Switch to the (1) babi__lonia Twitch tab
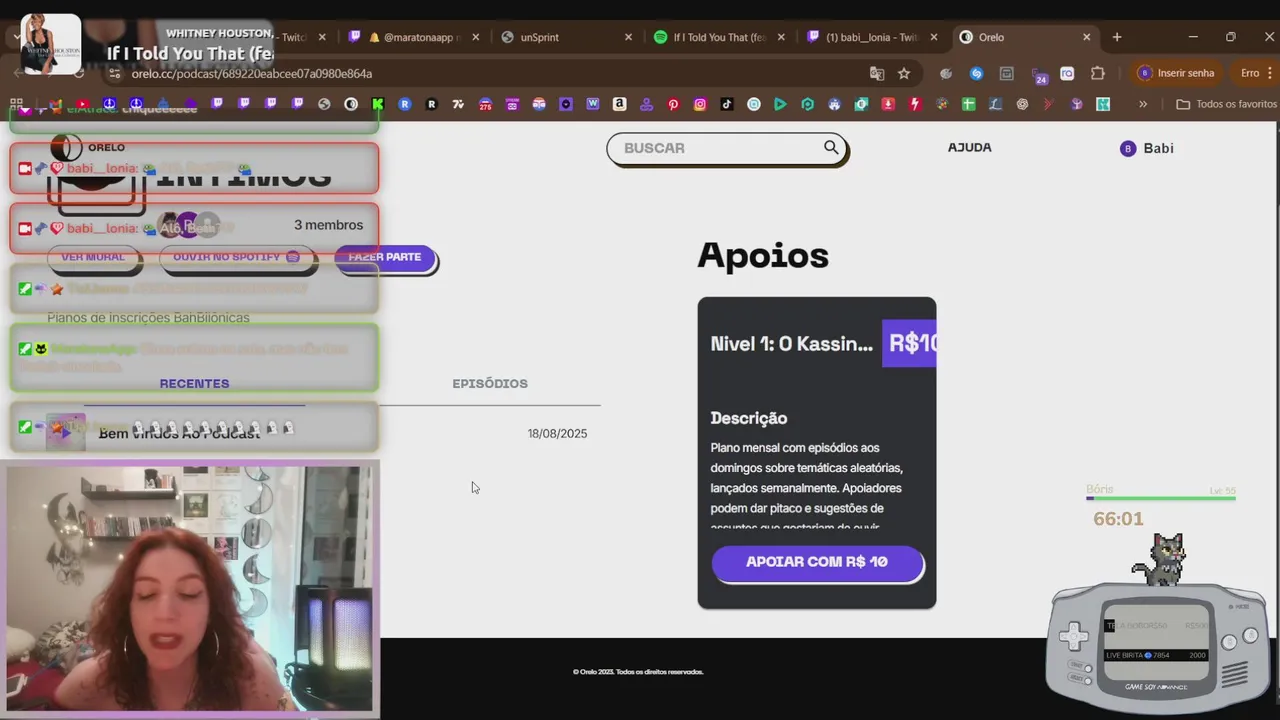Viewport: 1280px width, 720px height. [x=870, y=37]
